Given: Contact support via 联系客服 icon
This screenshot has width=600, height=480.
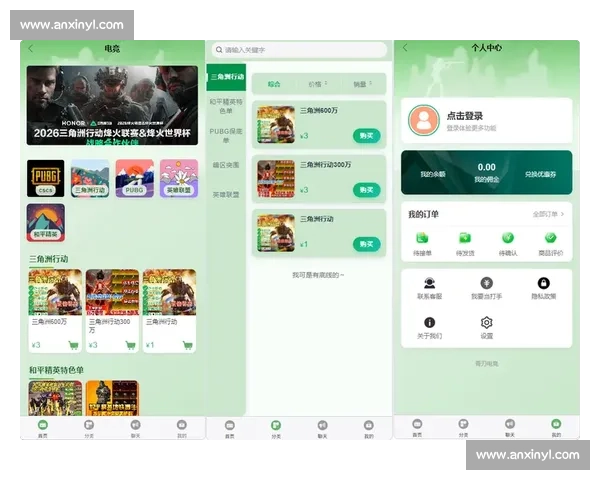Looking at the screenshot, I should coord(429,283).
